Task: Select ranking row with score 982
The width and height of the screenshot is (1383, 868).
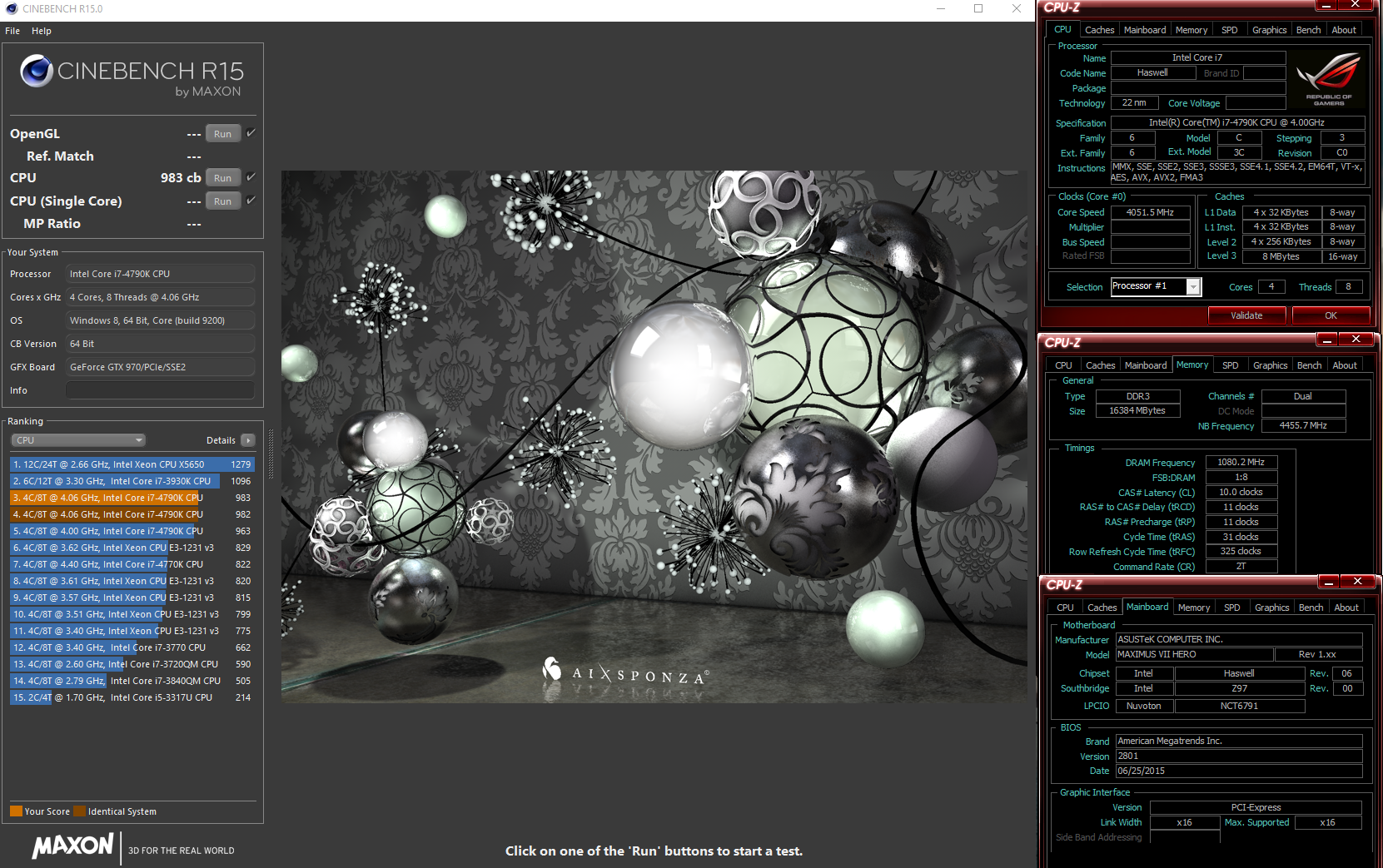Action: (x=132, y=514)
